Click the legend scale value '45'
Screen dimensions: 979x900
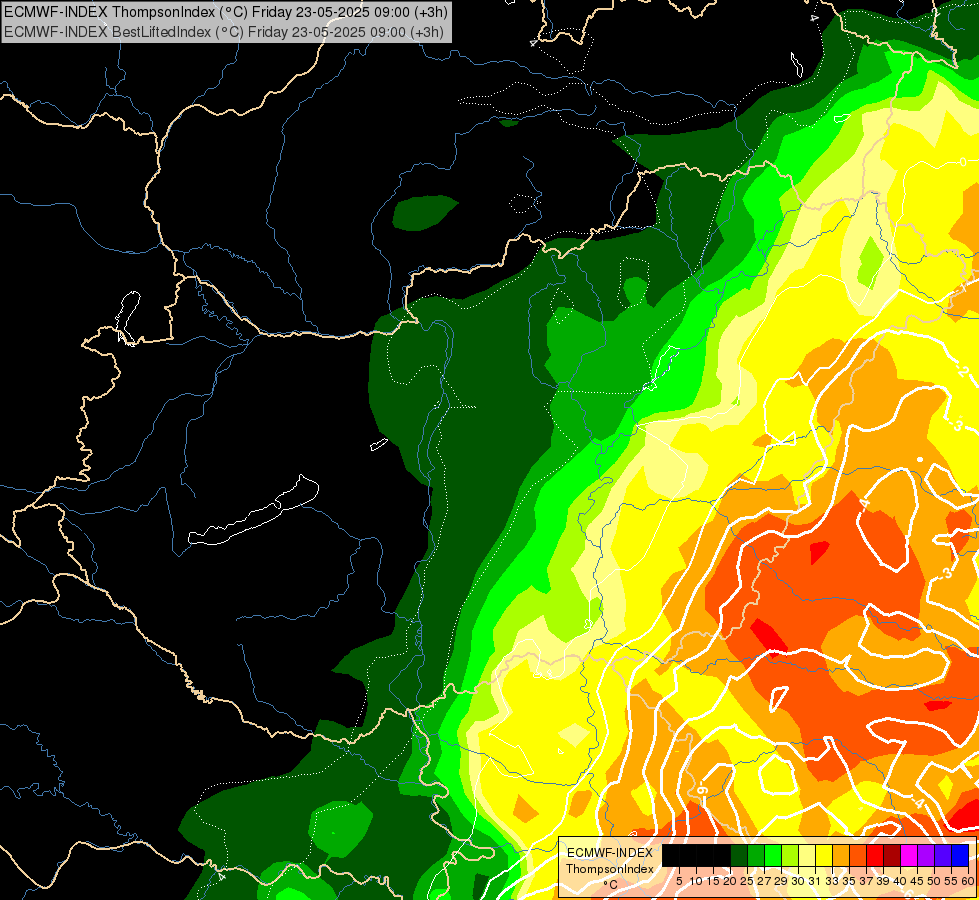pyautogui.click(x=917, y=881)
